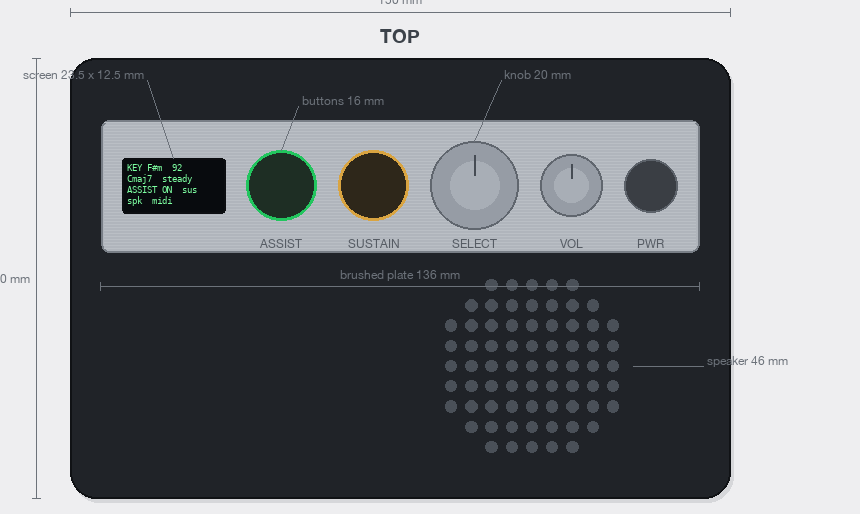The width and height of the screenshot is (860, 514).
Task: Click the 'SUSTAIN' label text
Action: click(x=374, y=244)
